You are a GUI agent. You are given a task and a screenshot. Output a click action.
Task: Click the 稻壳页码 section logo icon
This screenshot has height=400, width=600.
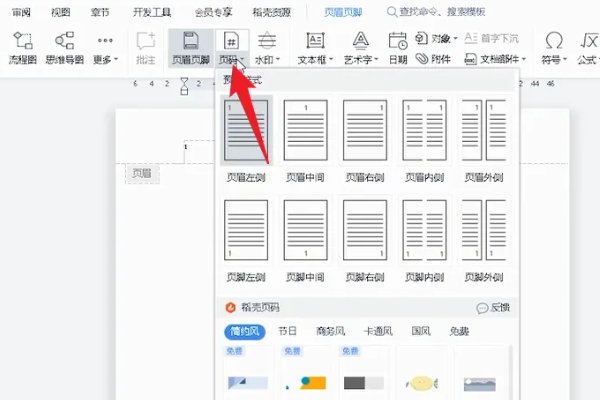click(x=230, y=307)
